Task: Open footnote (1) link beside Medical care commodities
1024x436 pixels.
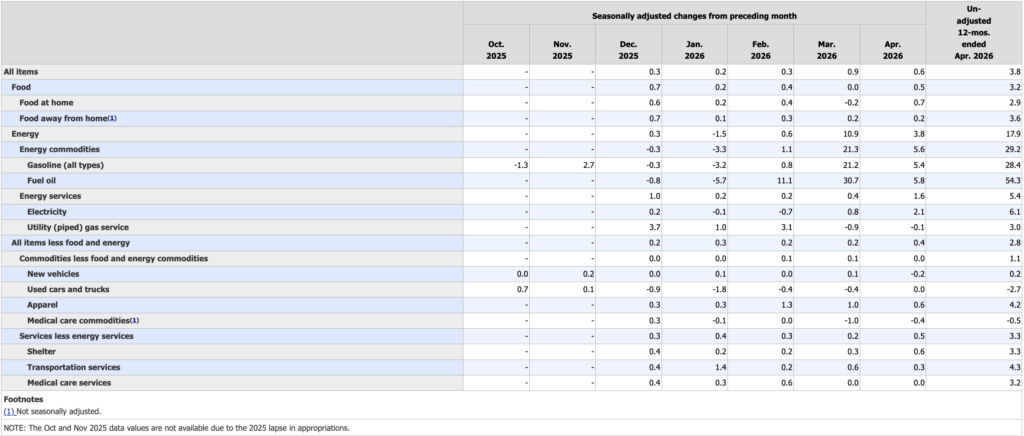Action: click(135, 320)
